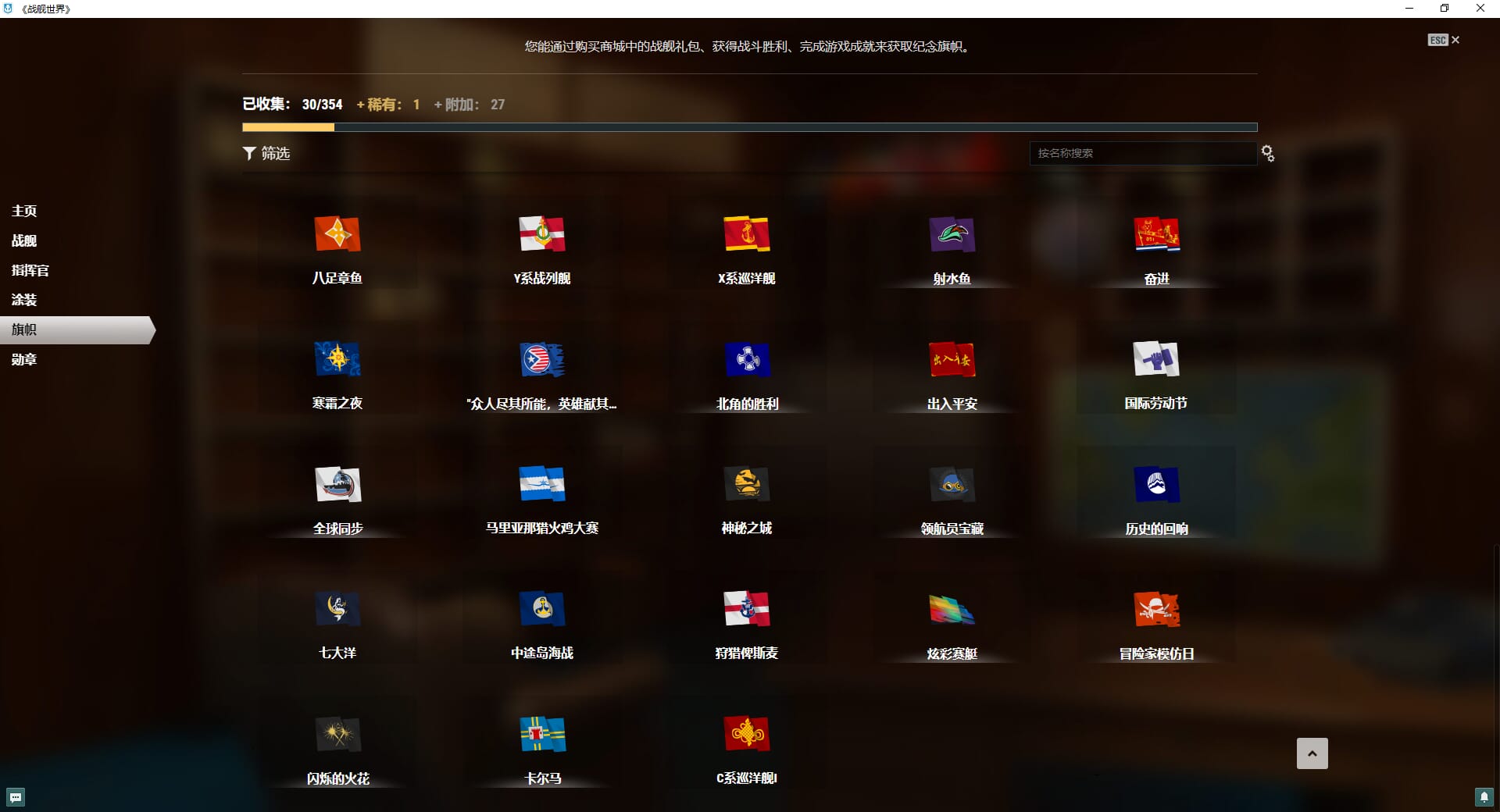Select the 寒霜之夜 flag icon
1500x812 pixels.
pyautogui.click(x=337, y=359)
